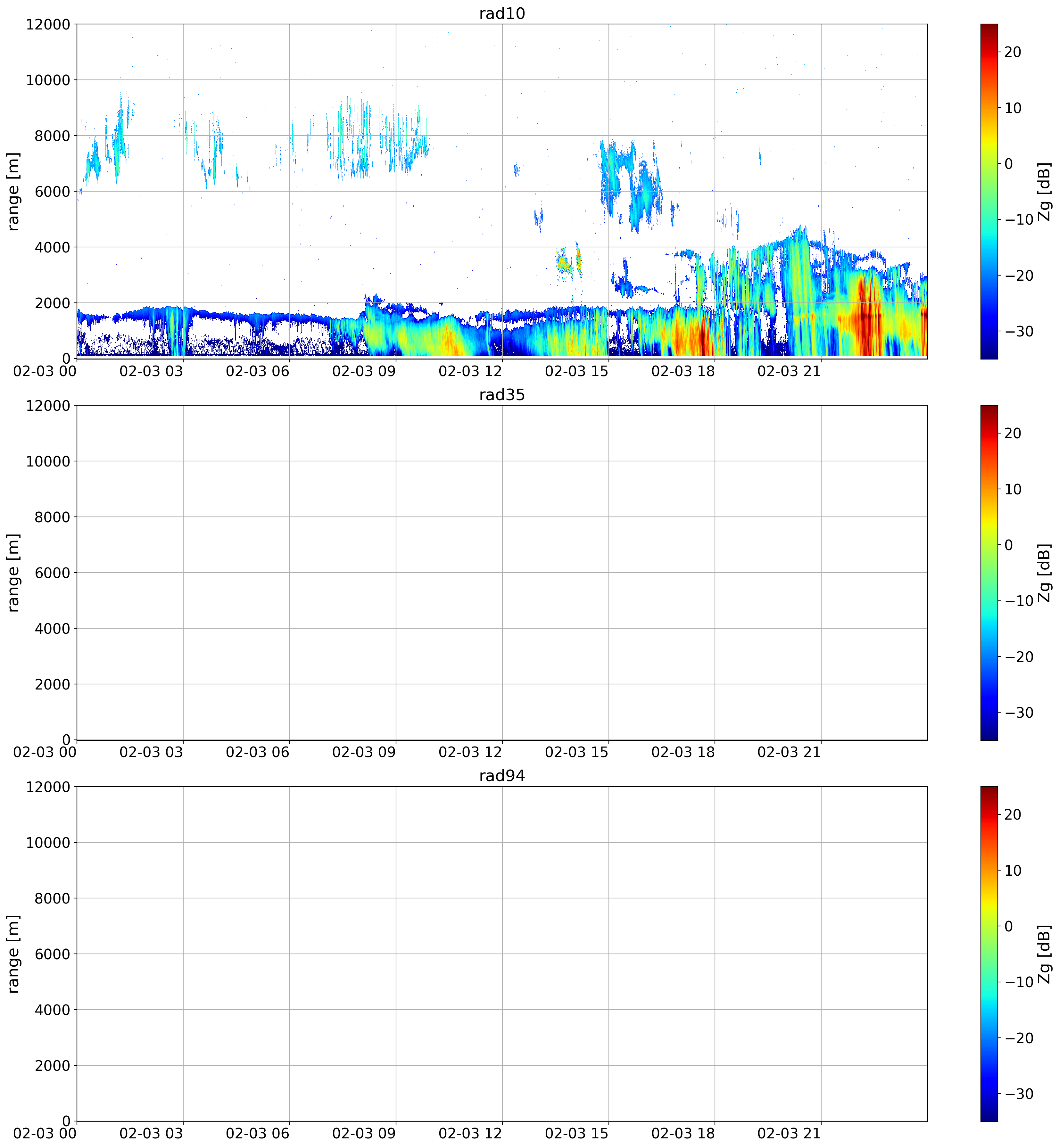Click the 02-03 12 tick label under rad10
Image resolution: width=1059 pixels, height=1148 pixels.
click(x=470, y=371)
